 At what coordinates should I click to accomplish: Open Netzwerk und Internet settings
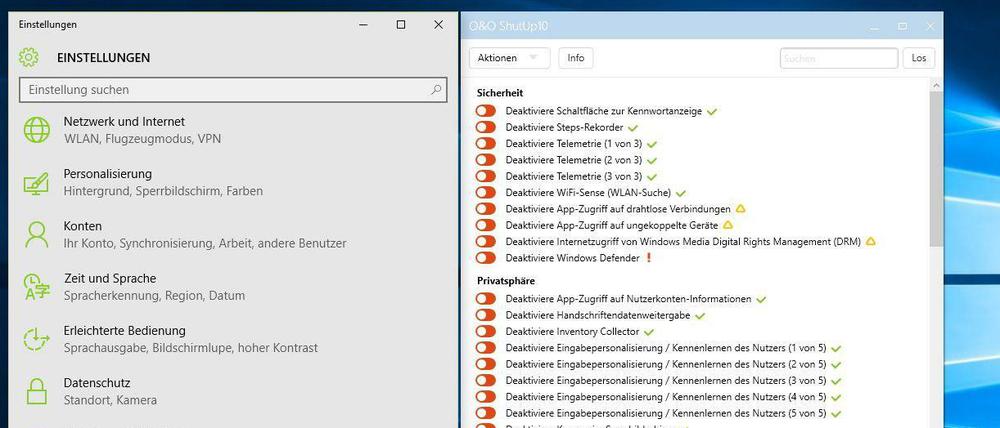pos(233,129)
